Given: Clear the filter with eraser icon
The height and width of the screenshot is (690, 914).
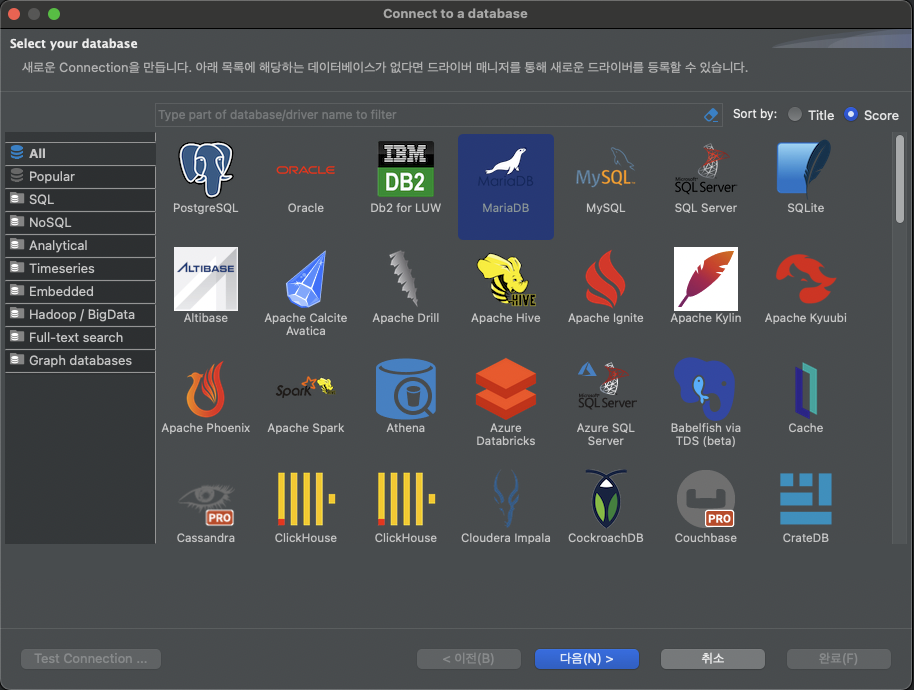Looking at the screenshot, I should click(711, 115).
